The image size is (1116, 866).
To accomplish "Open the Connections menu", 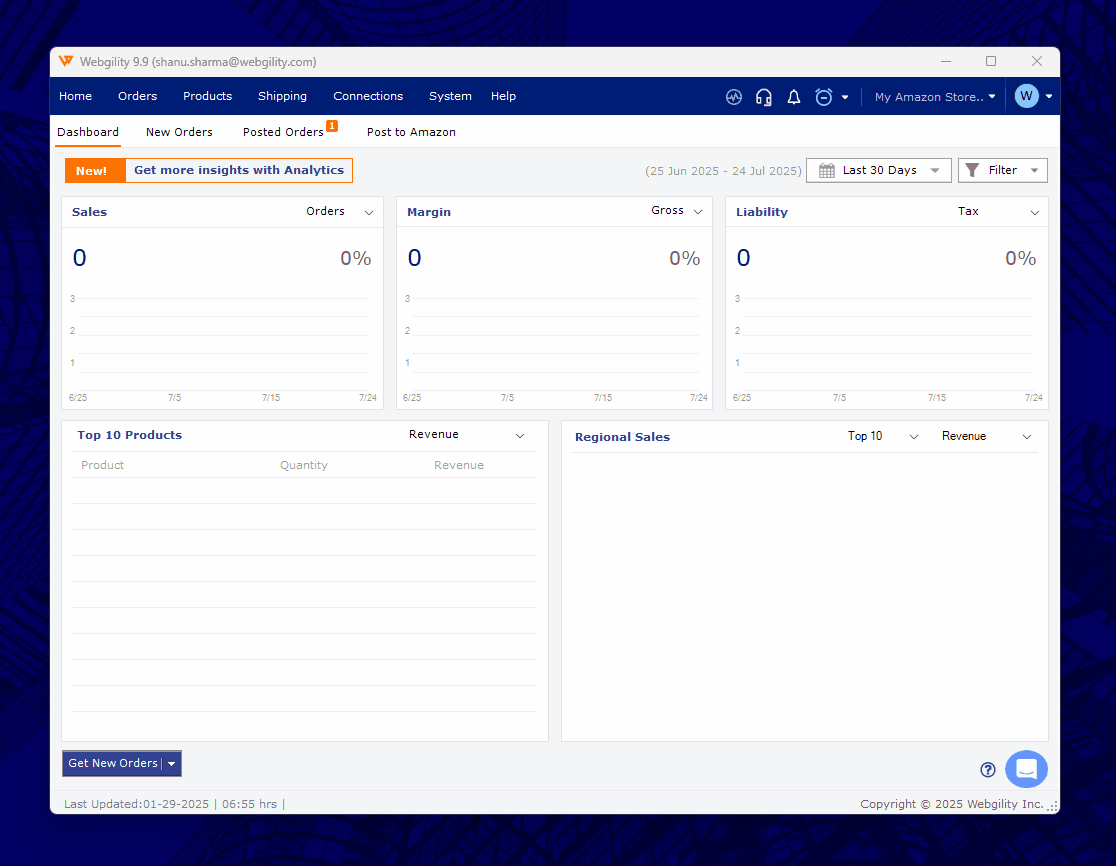I will click(368, 96).
